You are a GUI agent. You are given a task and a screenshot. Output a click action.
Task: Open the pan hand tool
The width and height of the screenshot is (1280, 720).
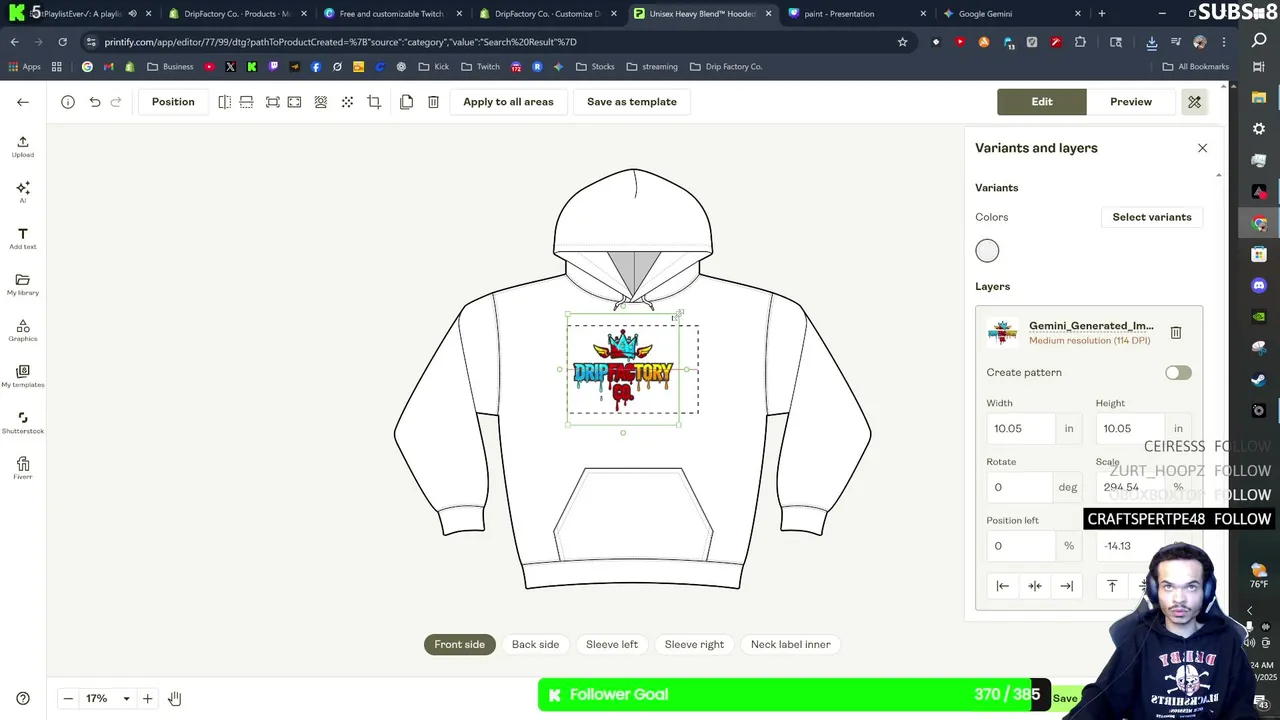[x=174, y=698]
